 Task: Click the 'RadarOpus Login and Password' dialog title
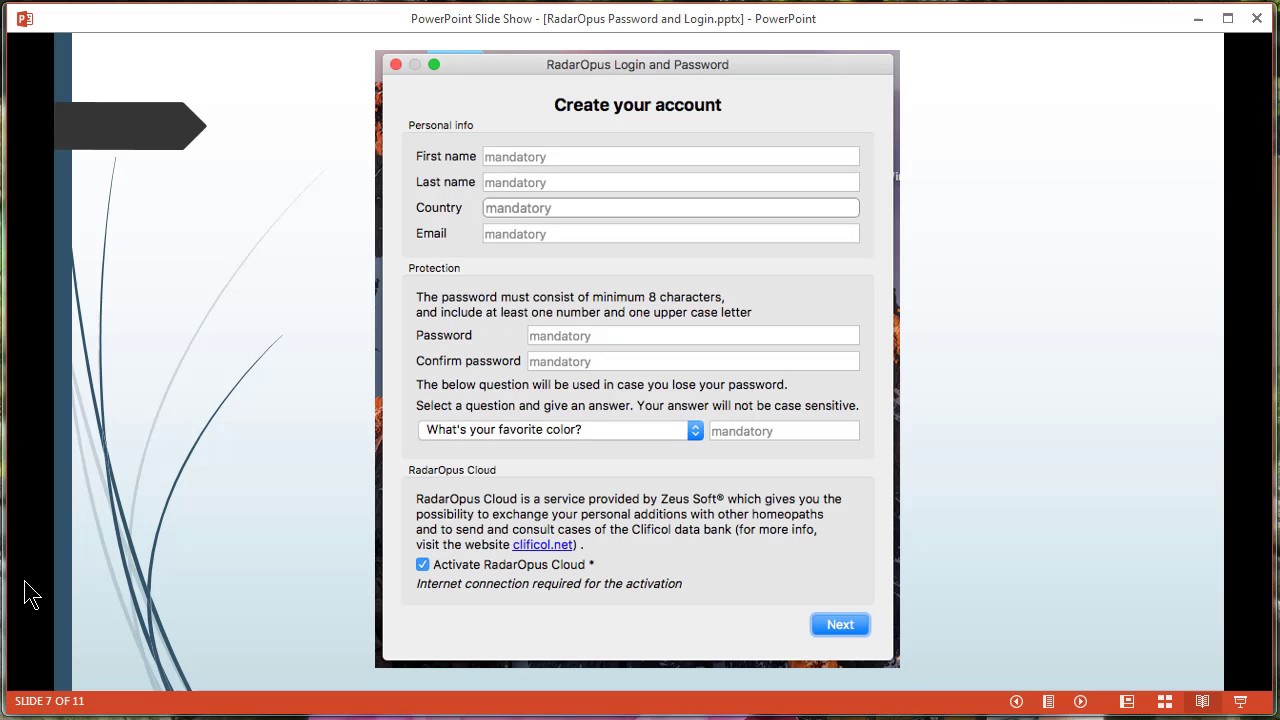tap(637, 65)
